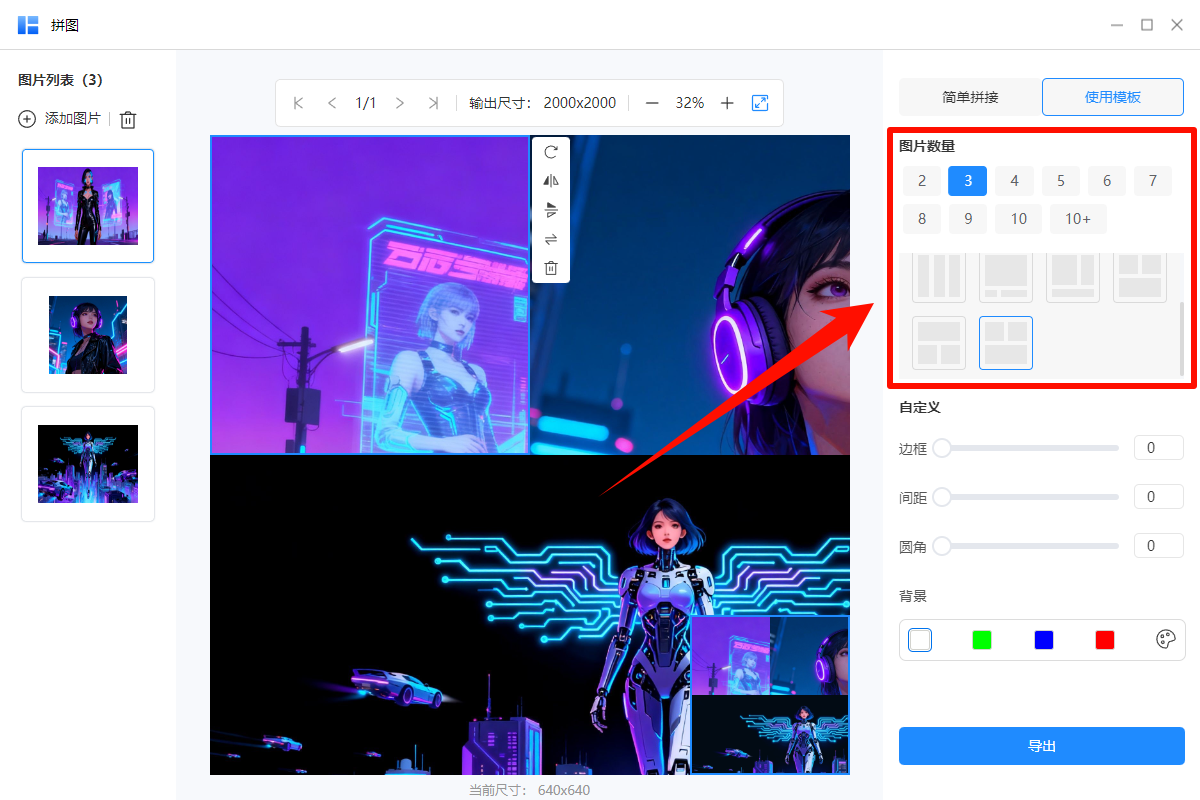Switch to 简单拼接 tab
The image size is (1200, 800).
coord(969,96)
